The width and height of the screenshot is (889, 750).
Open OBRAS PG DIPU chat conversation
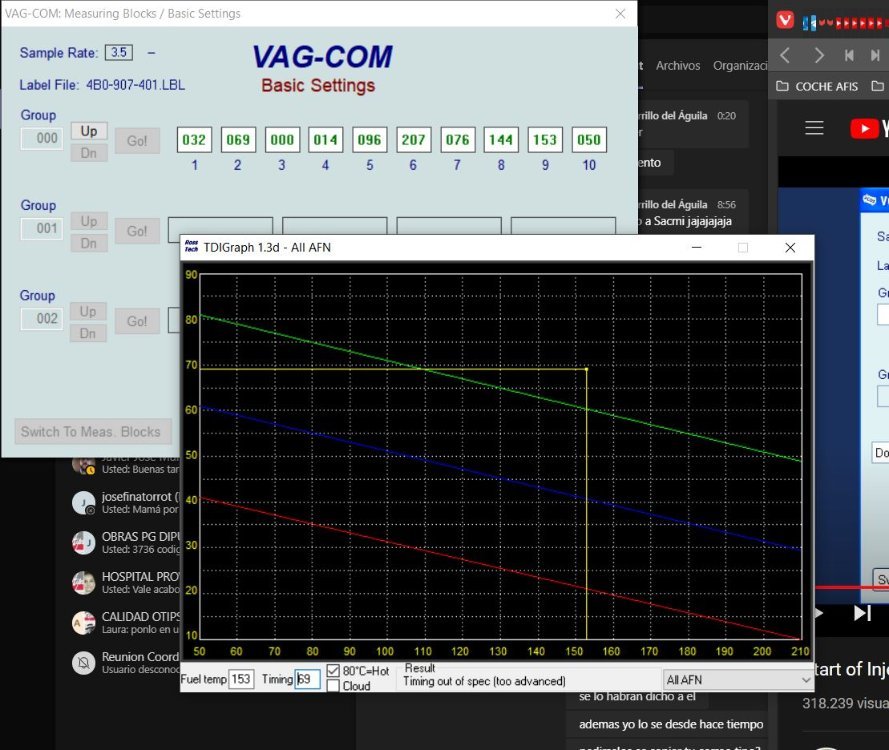pos(125,543)
